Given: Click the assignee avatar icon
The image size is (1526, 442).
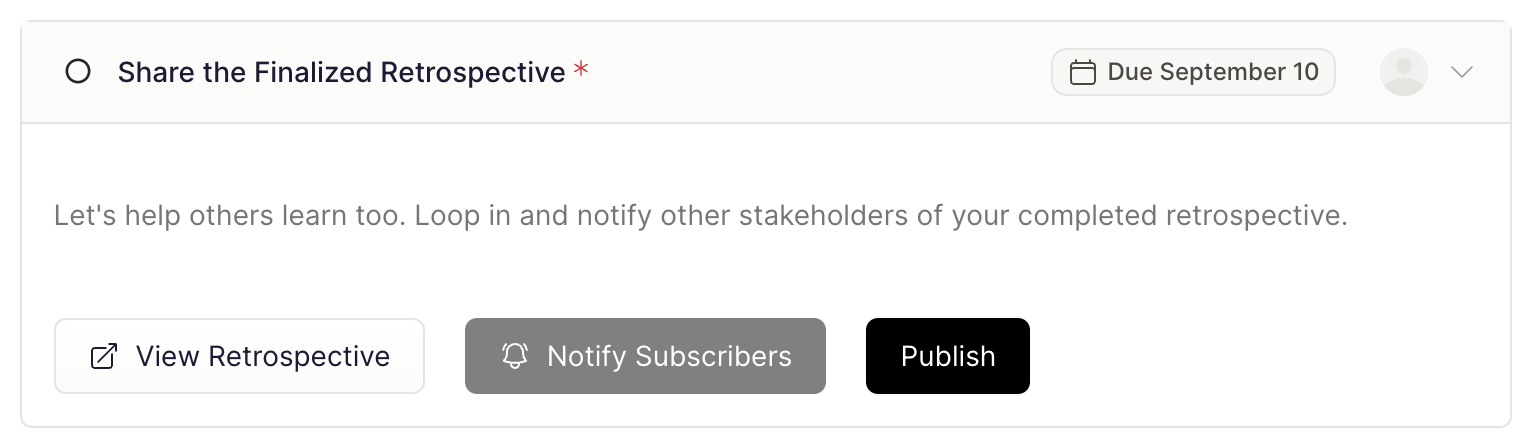Looking at the screenshot, I should (1403, 72).
